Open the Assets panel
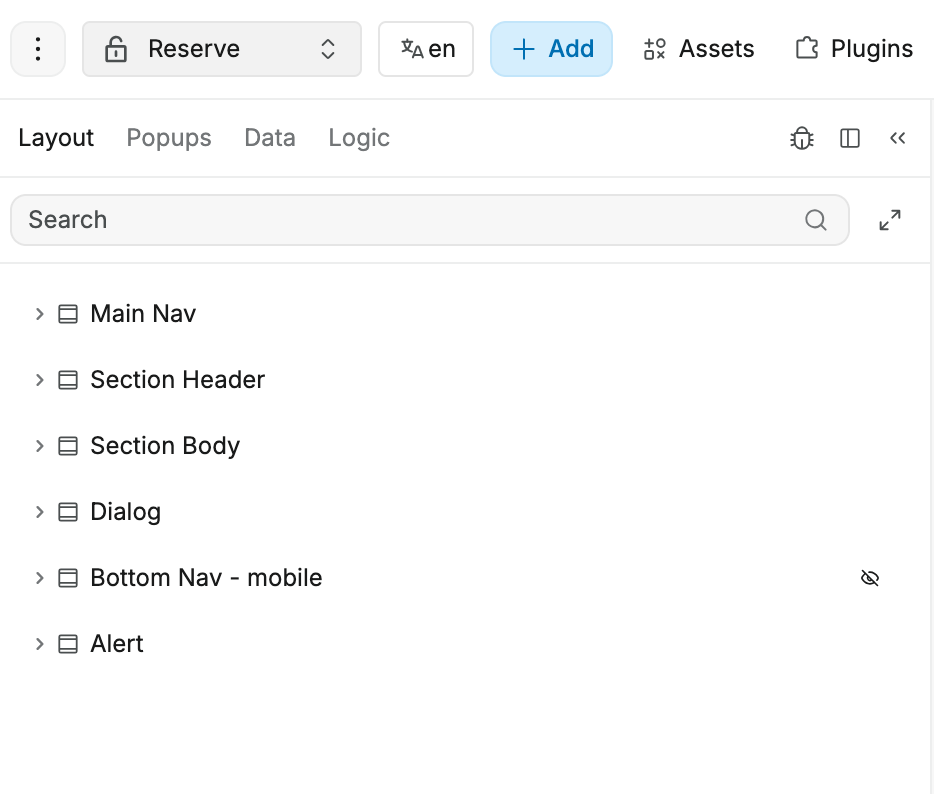Image resolution: width=934 pixels, height=794 pixels. 698,49
